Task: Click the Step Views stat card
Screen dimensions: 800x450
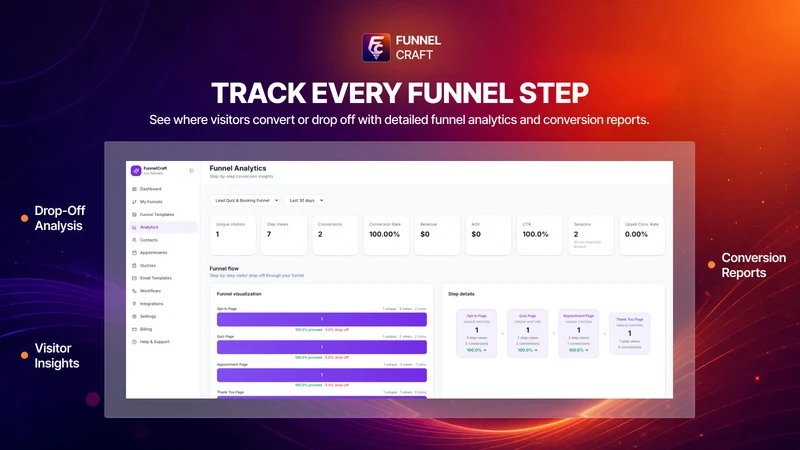Action: pyautogui.click(x=284, y=235)
